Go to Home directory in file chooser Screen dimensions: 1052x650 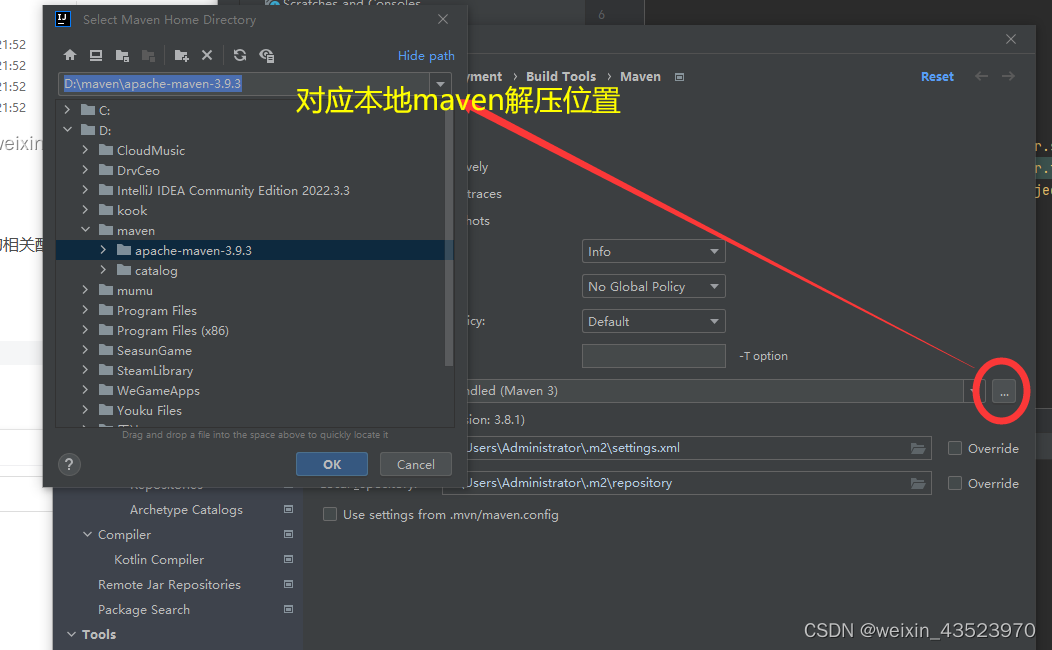[70, 55]
